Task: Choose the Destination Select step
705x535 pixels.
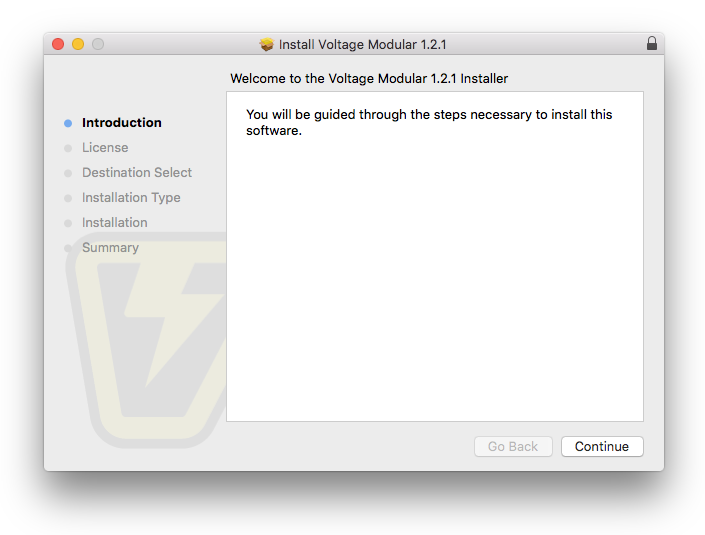Action: (137, 173)
